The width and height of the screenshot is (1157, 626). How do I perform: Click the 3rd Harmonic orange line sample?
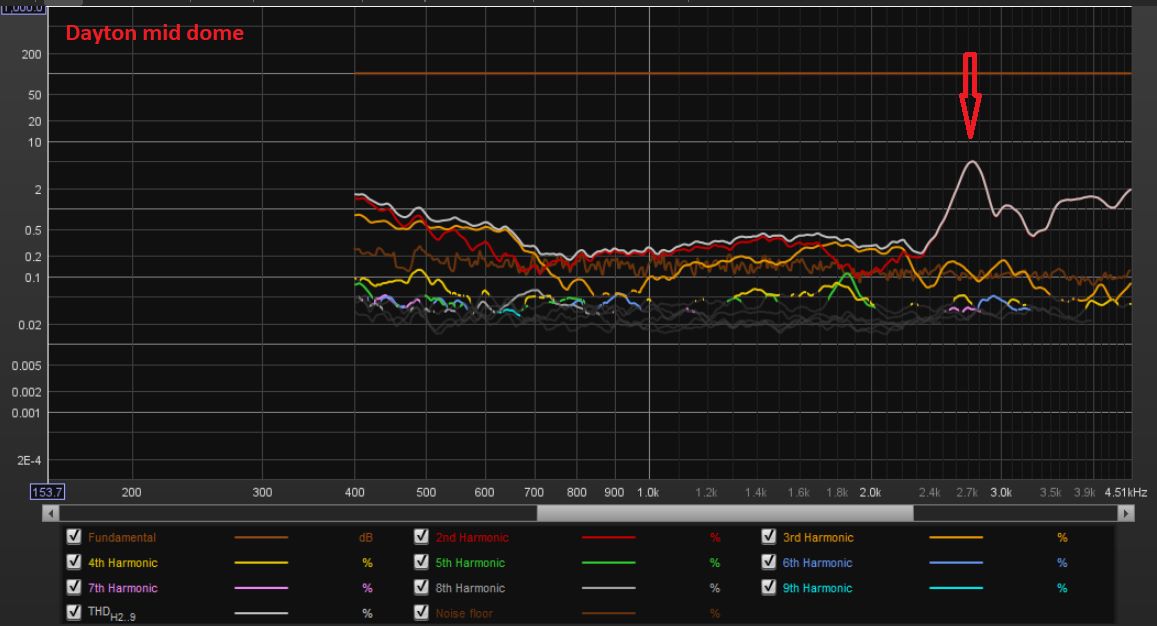[956, 537]
